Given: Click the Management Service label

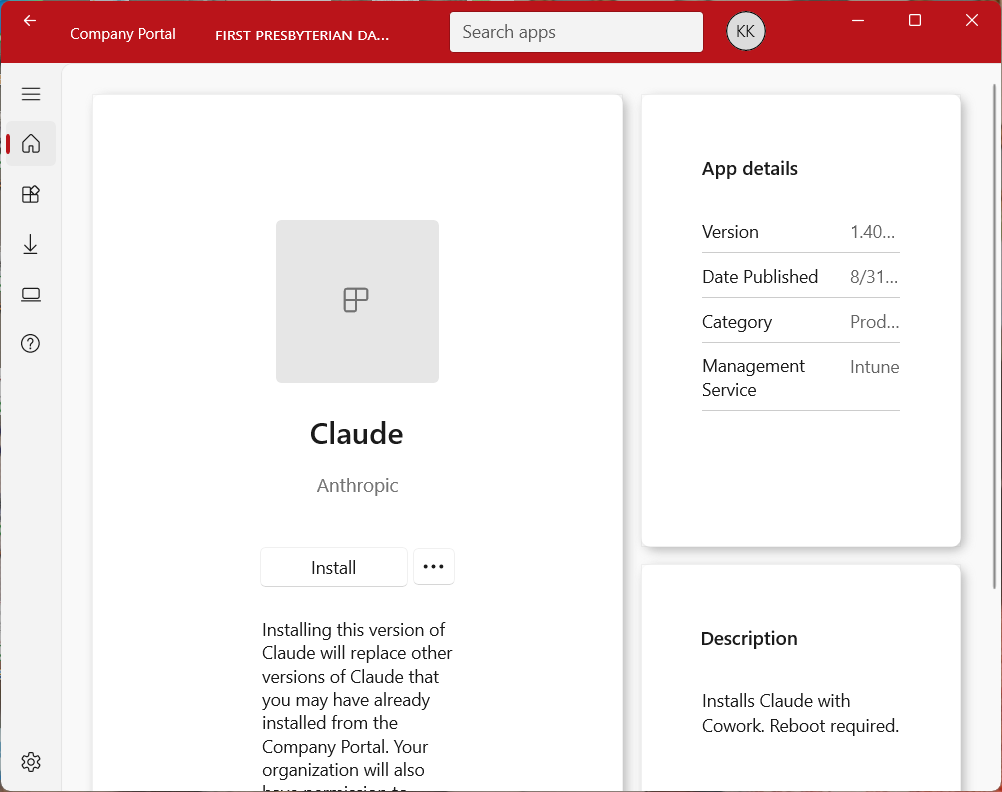Looking at the screenshot, I should click(753, 378).
